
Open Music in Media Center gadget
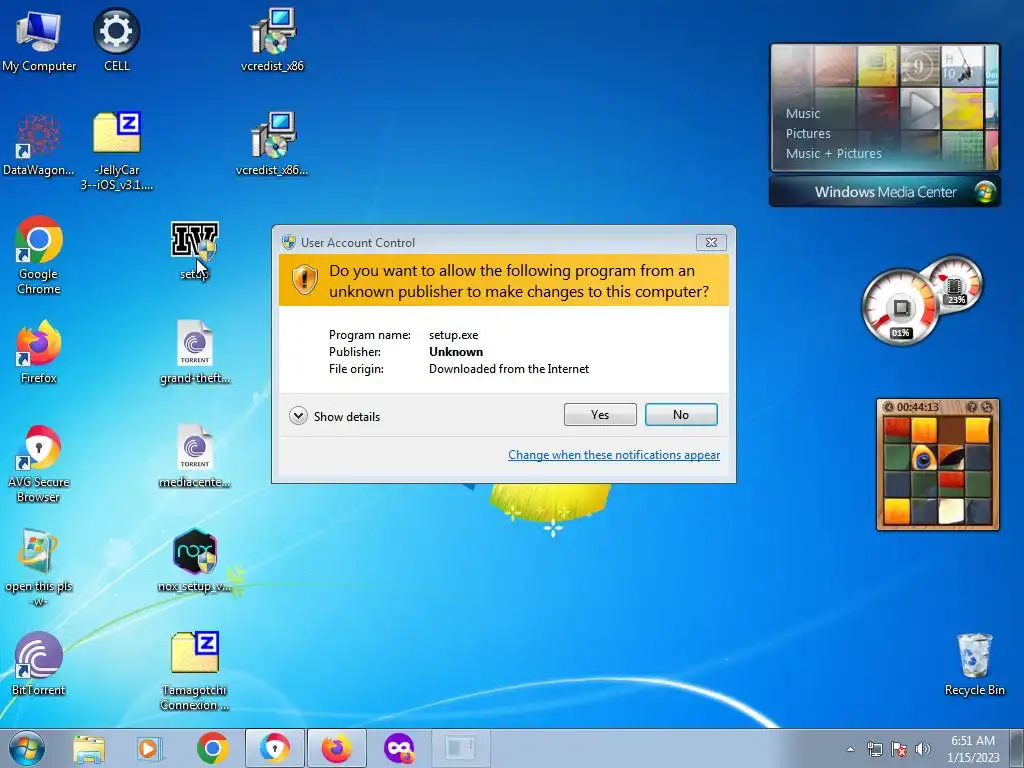pyautogui.click(x=803, y=113)
